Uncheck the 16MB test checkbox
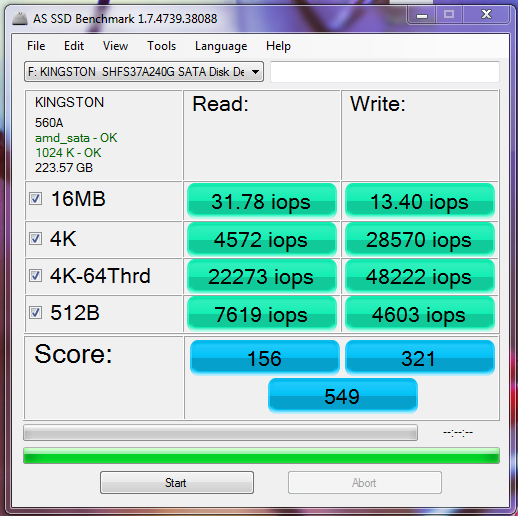 click(x=35, y=199)
